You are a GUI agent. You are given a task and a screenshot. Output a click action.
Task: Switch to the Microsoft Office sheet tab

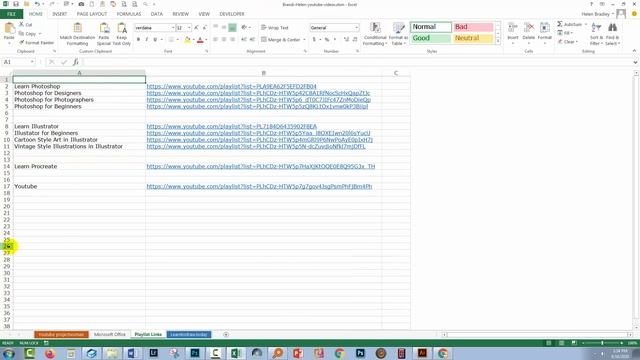[x=110, y=334]
